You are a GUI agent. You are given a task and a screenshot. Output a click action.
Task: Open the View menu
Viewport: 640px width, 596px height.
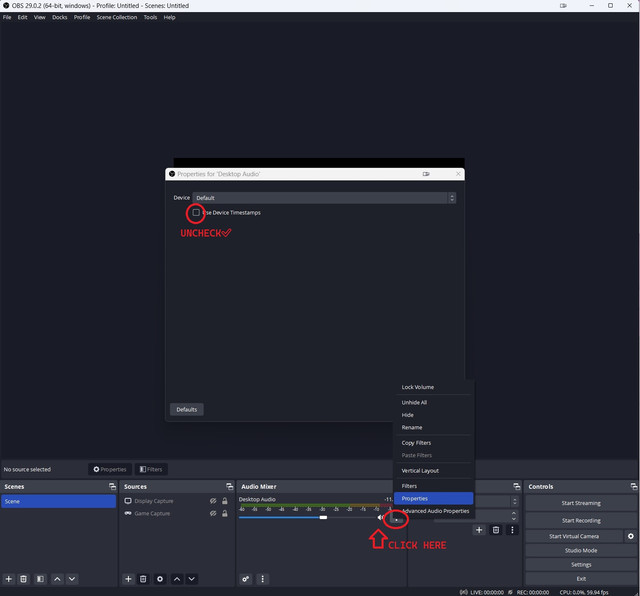40,17
